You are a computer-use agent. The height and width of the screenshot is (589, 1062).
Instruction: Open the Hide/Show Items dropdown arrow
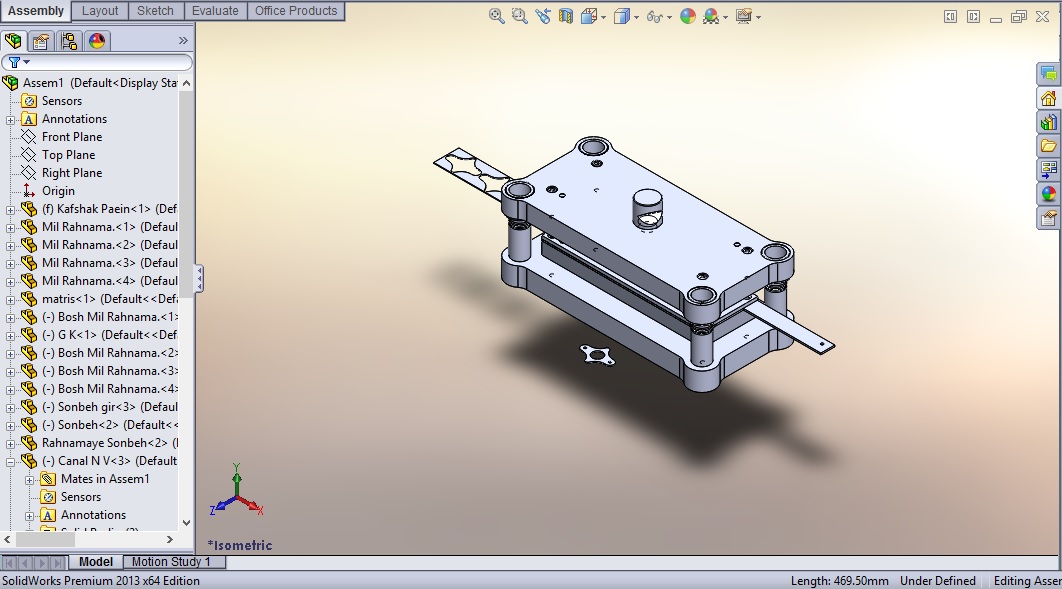[669, 17]
